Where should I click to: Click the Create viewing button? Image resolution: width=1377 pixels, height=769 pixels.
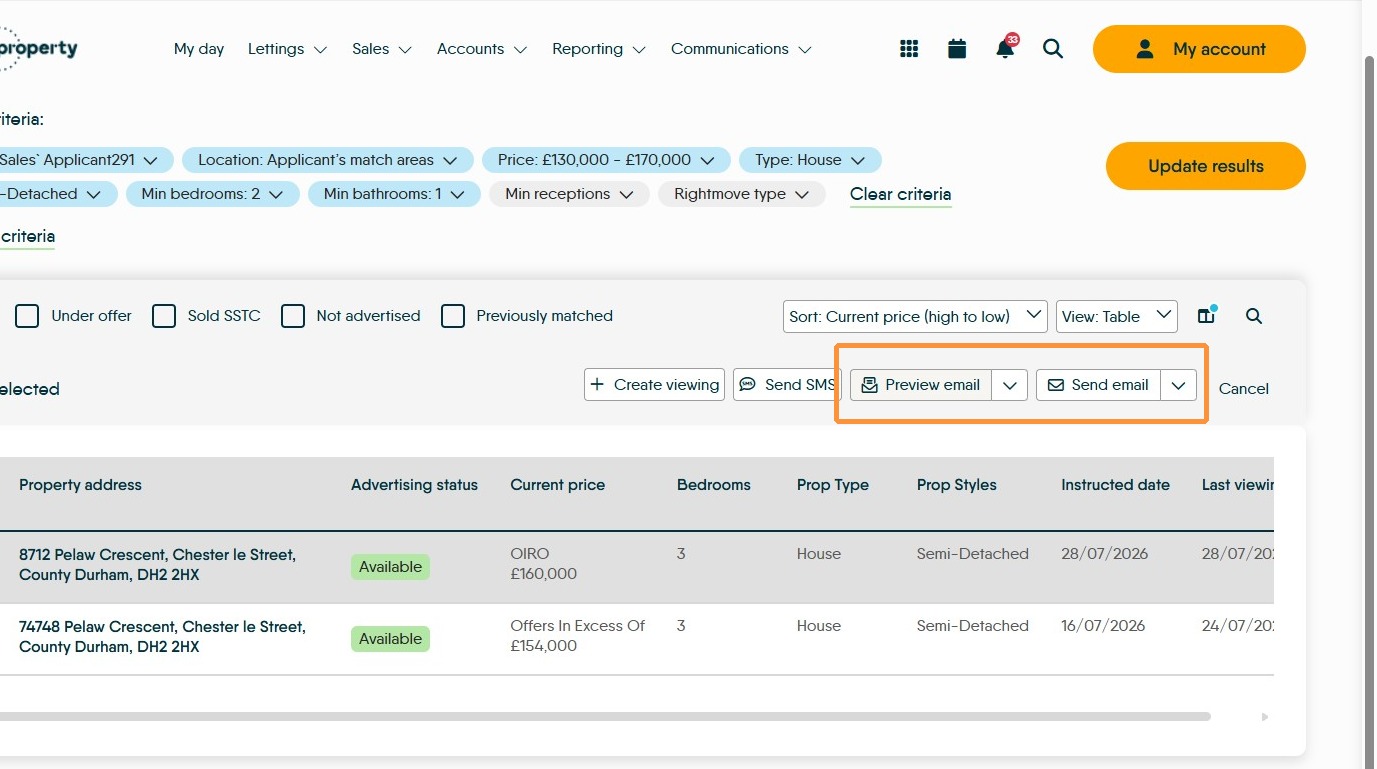[x=654, y=385]
